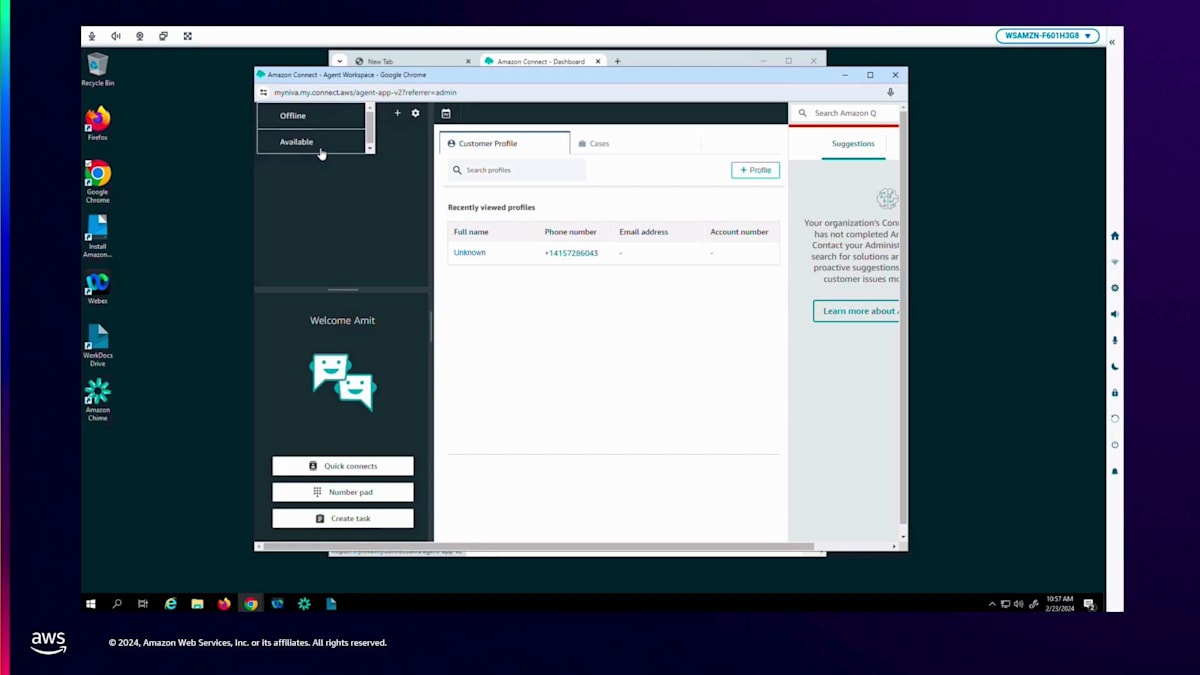Screen dimensions: 1200x675
Task: Open the WorkDocs Drive desktop shortcut
Action: (98, 343)
